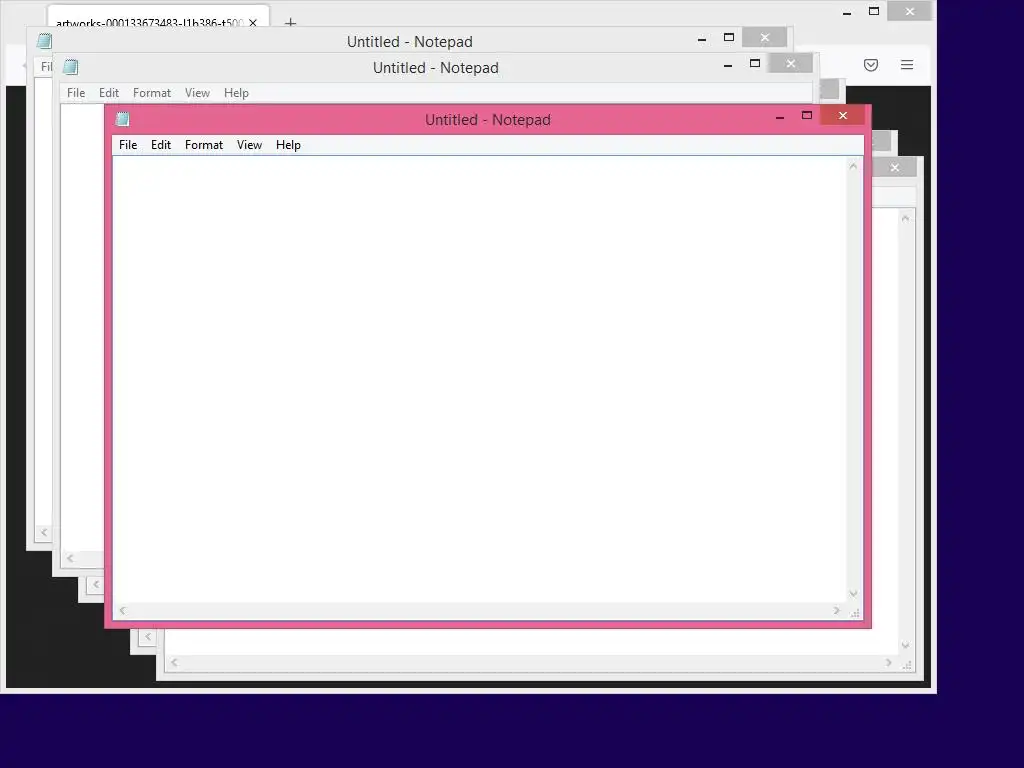
Task: Click inside the front Notepad text area
Action: [x=480, y=379]
